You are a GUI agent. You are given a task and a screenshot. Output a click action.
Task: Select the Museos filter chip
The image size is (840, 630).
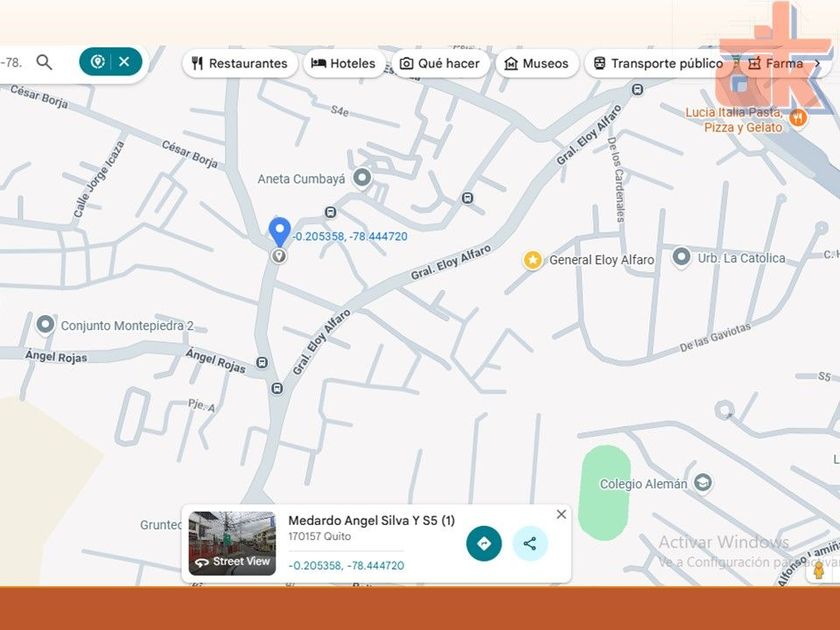tap(537, 63)
